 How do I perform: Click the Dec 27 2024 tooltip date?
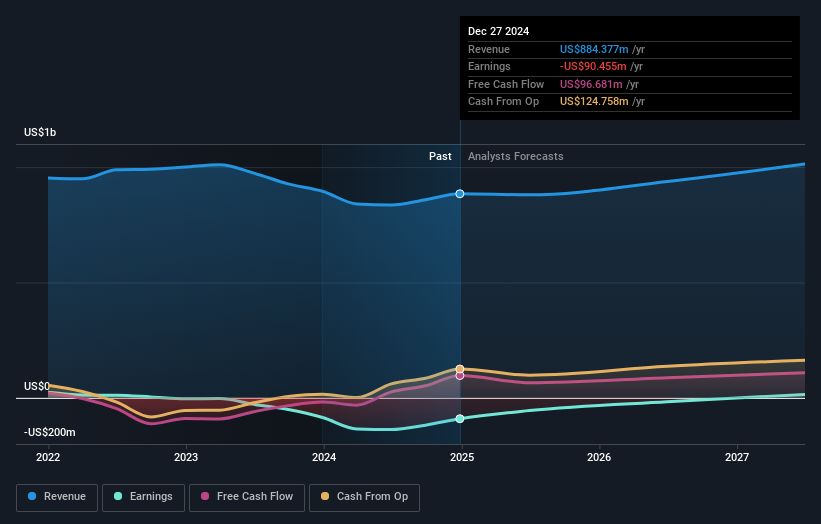498,31
